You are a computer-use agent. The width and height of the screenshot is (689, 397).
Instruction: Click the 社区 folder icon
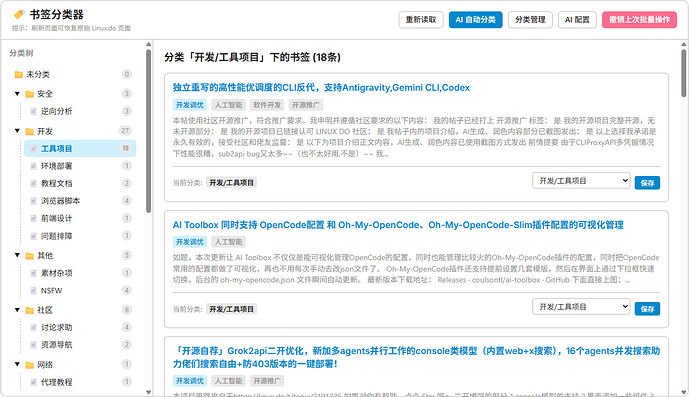tap(29, 310)
